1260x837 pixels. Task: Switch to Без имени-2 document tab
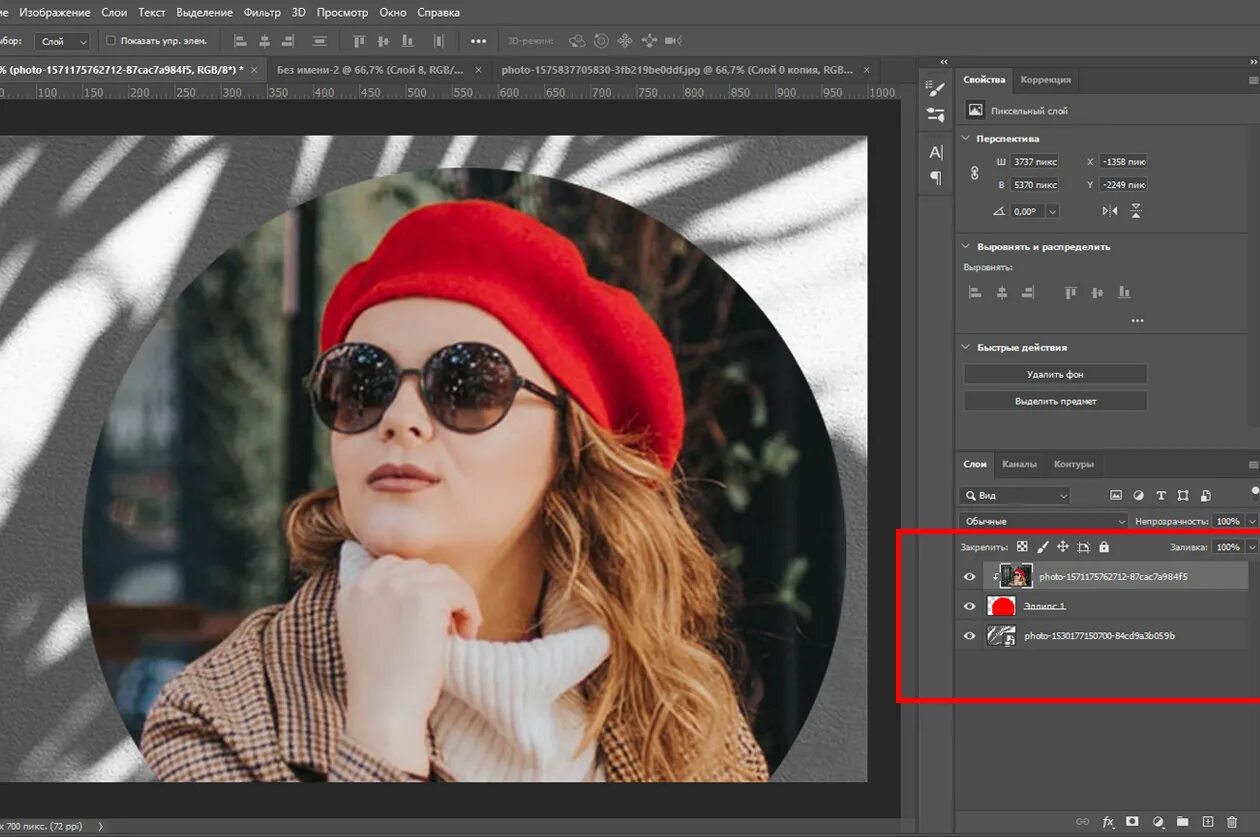click(x=371, y=69)
